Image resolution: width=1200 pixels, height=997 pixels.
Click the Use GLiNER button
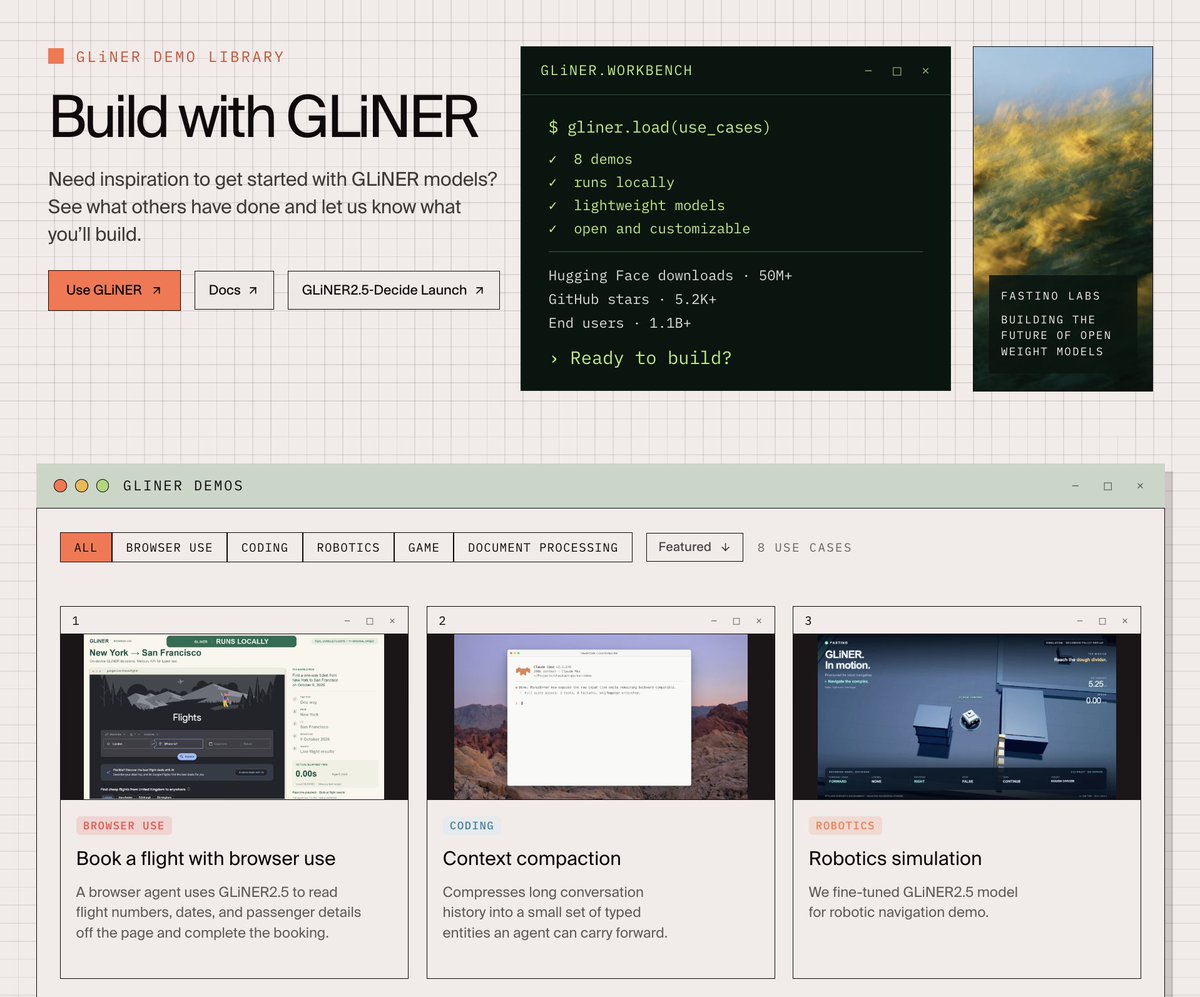click(114, 290)
